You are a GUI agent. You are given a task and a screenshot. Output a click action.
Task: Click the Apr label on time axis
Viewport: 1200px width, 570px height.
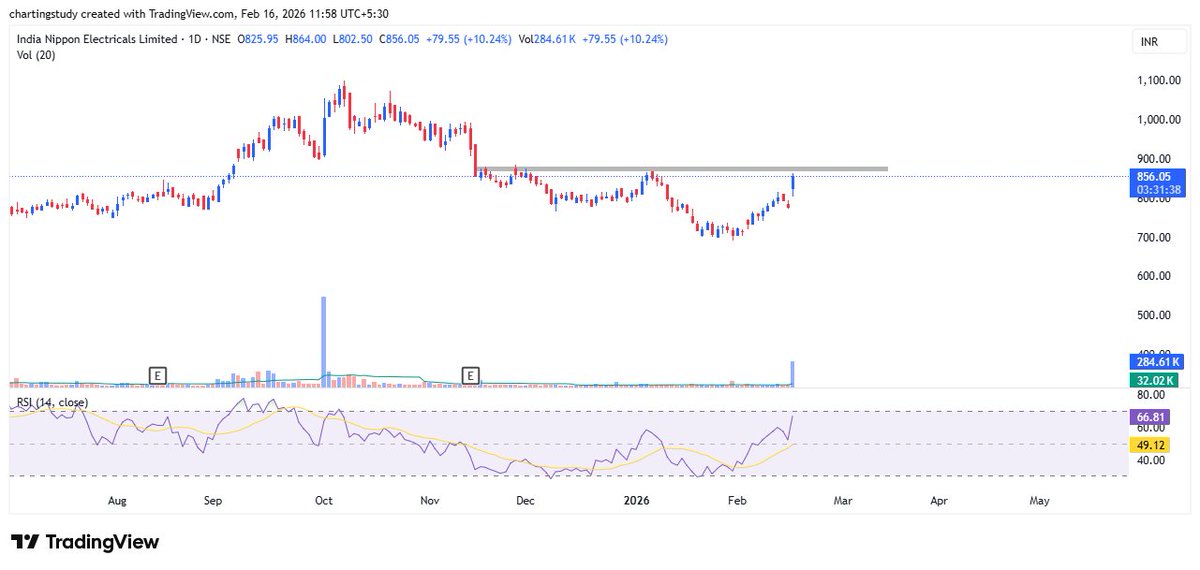[939, 500]
